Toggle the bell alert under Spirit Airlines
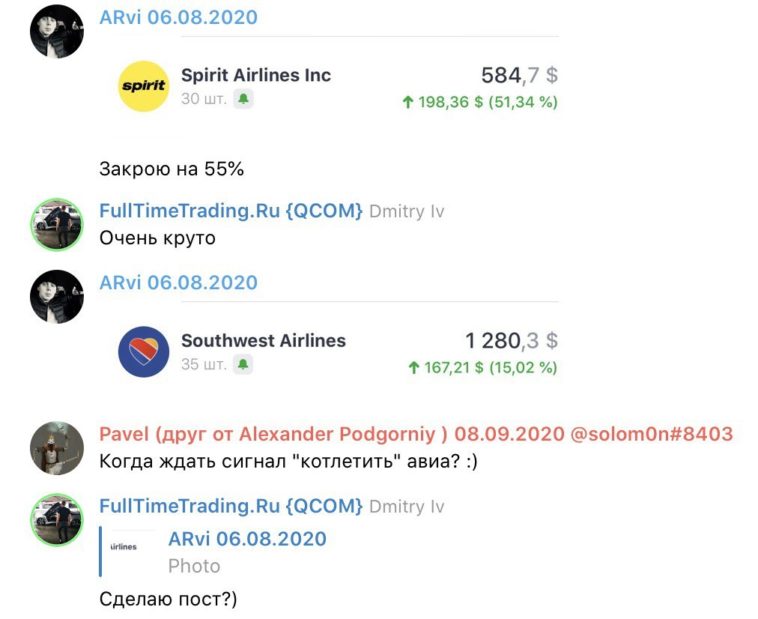 tap(243, 99)
